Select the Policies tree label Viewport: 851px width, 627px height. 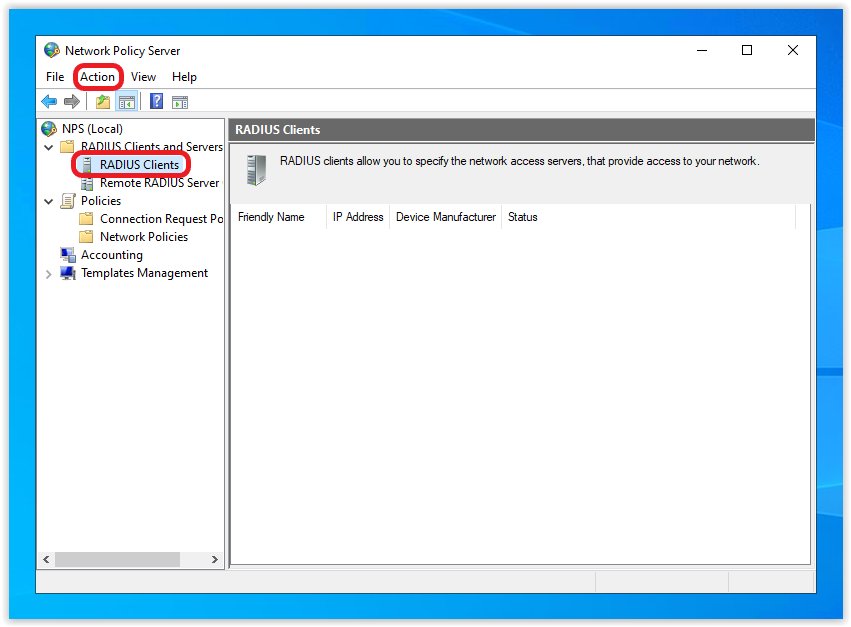(x=101, y=201)
